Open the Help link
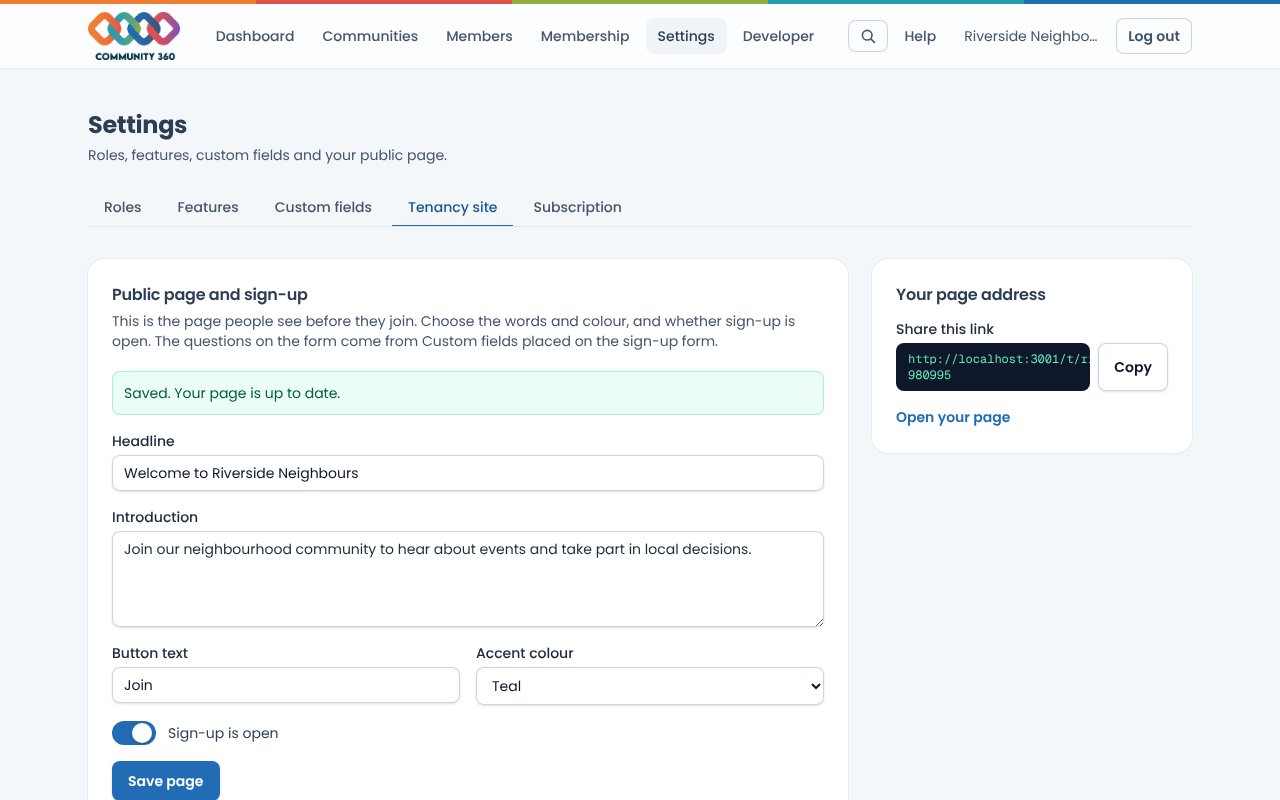This screenshot has width=1280, height=800. click(920, 36)
